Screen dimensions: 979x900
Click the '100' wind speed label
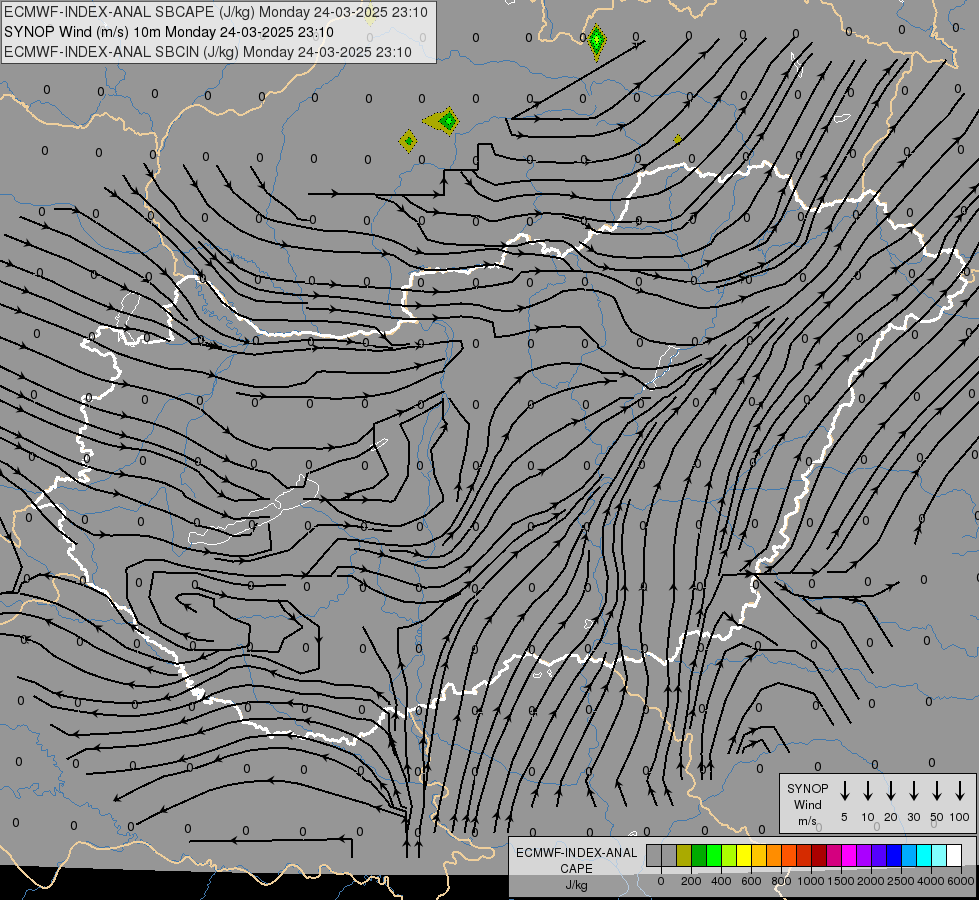click(x=960, y=817)
